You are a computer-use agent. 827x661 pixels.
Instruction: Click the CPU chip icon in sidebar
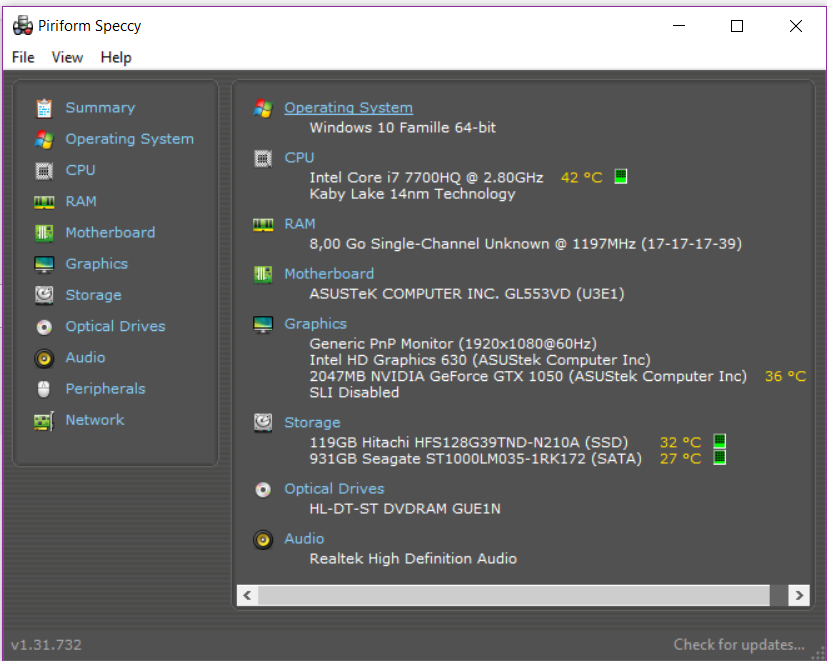pyautogui.click(x=44, y=170)
